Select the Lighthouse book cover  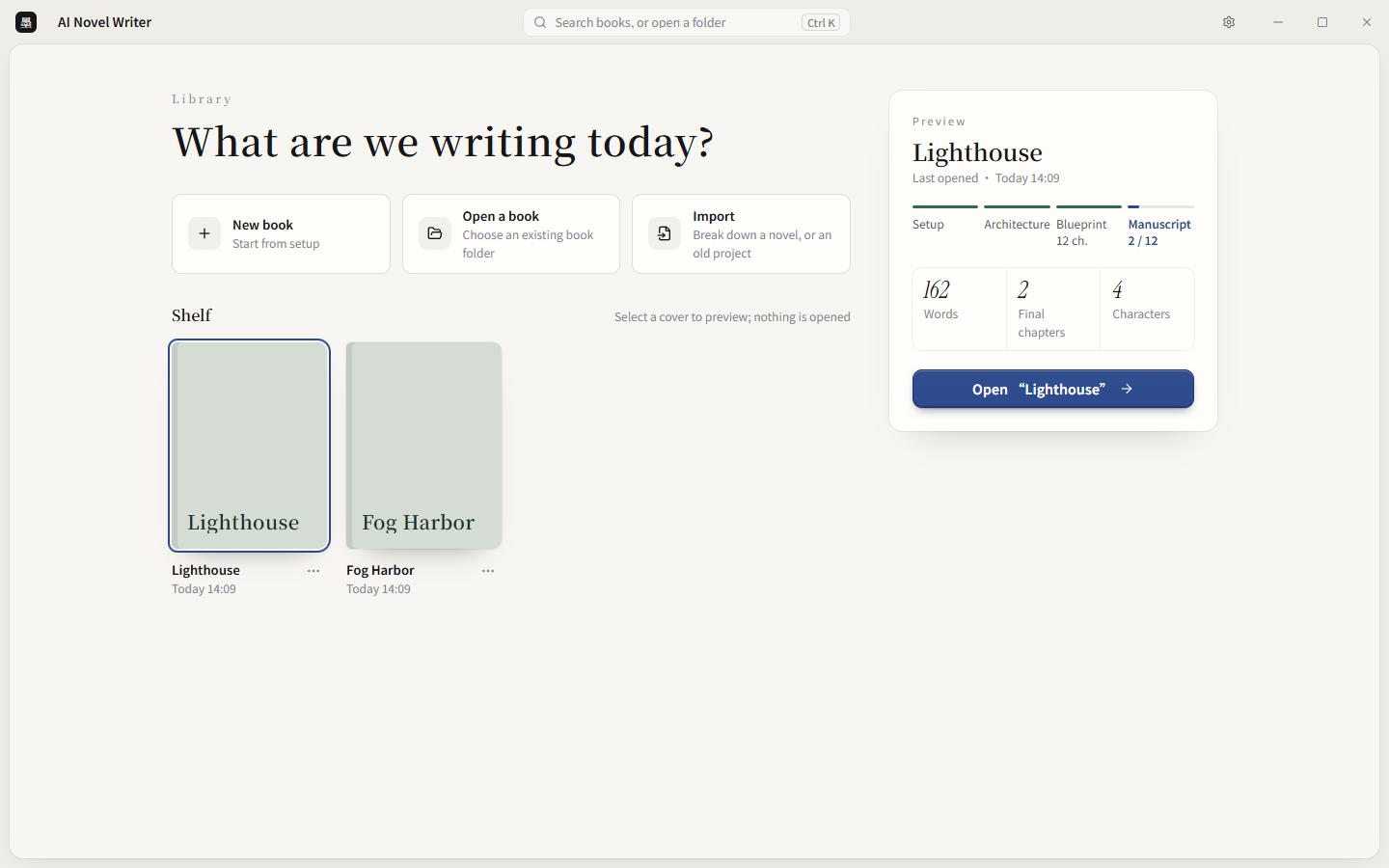pos(249,446)
